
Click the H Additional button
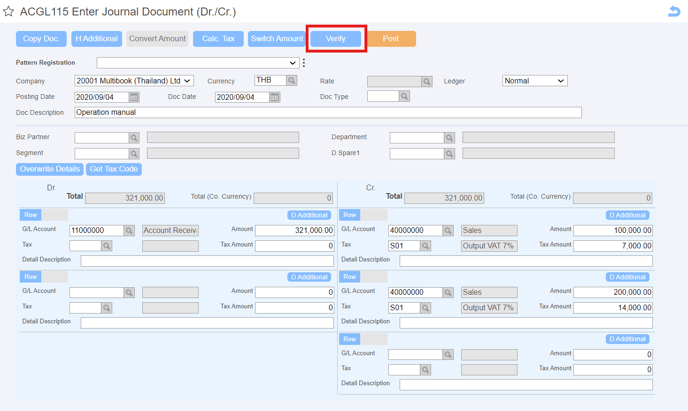click(x=97, y=39)
